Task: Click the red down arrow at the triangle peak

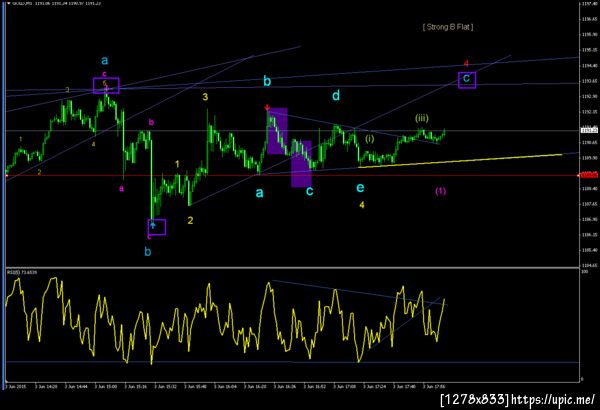Action: tap(267, 108)
